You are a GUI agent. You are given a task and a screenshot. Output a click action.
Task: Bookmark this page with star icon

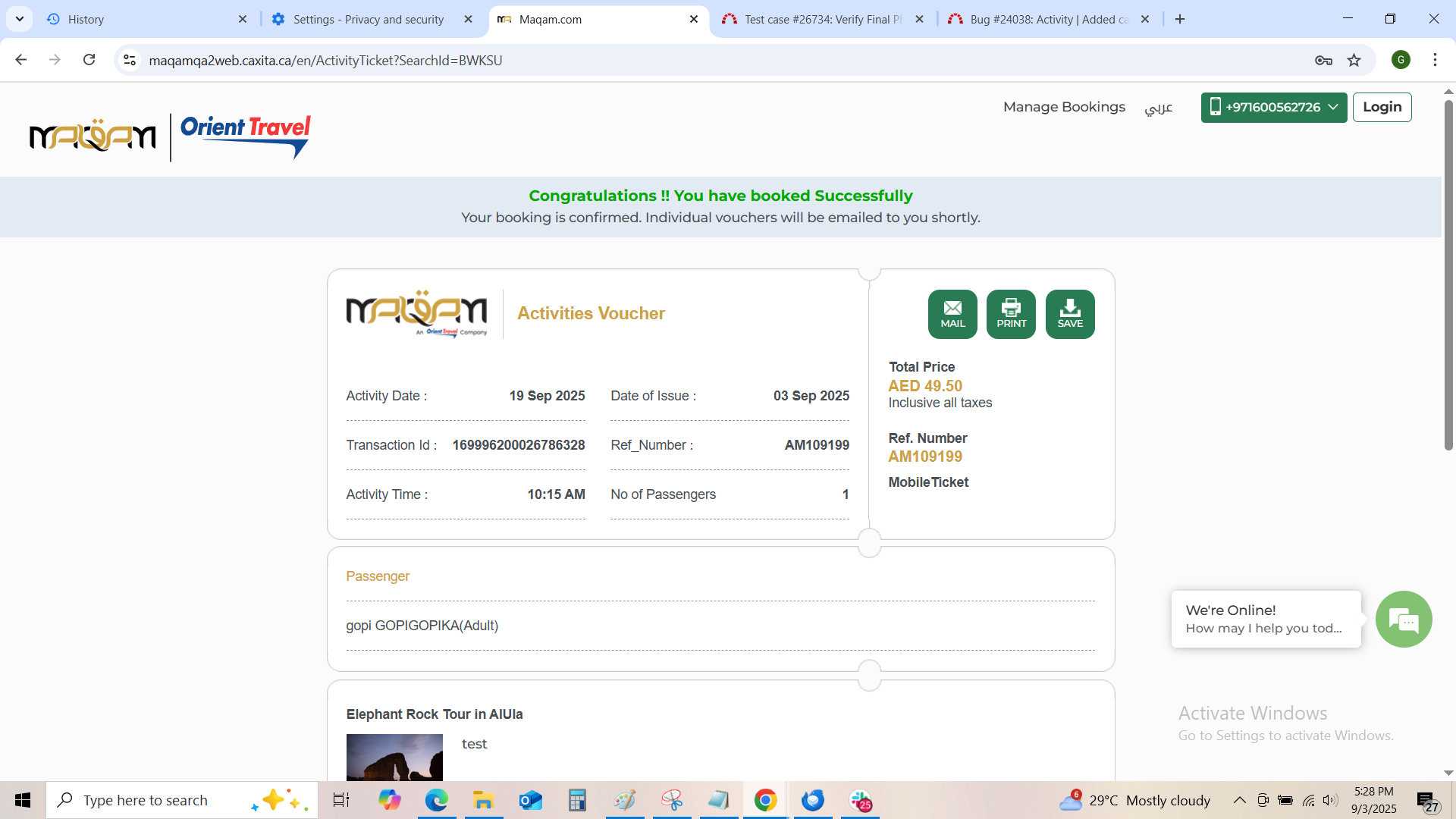click(1354, 61)
